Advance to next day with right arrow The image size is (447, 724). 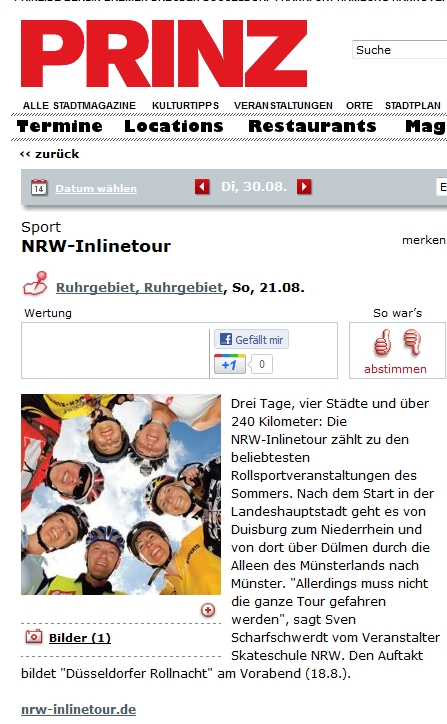coord(304,187)
